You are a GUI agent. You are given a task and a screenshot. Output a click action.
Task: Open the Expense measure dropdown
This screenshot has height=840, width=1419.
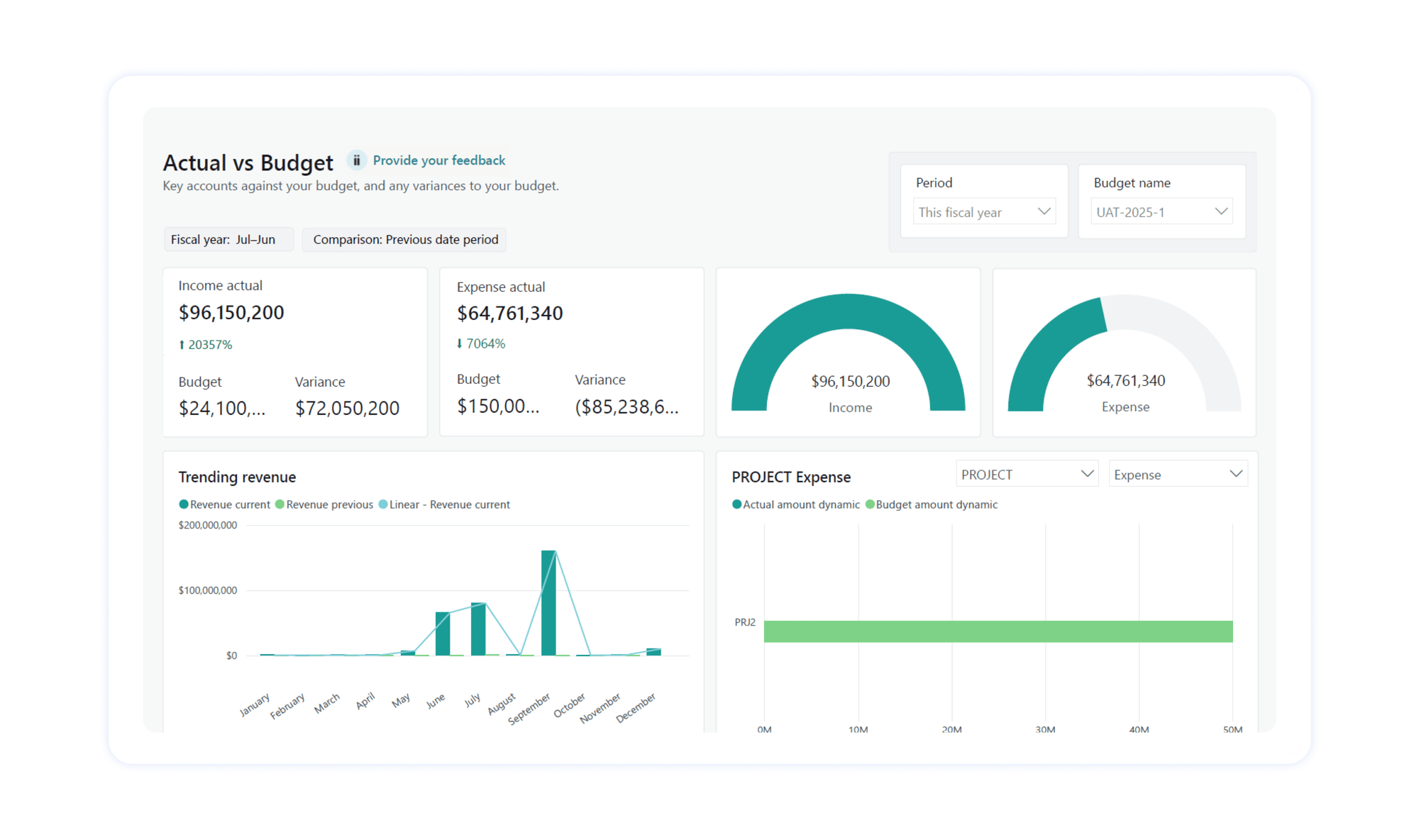1178,473
